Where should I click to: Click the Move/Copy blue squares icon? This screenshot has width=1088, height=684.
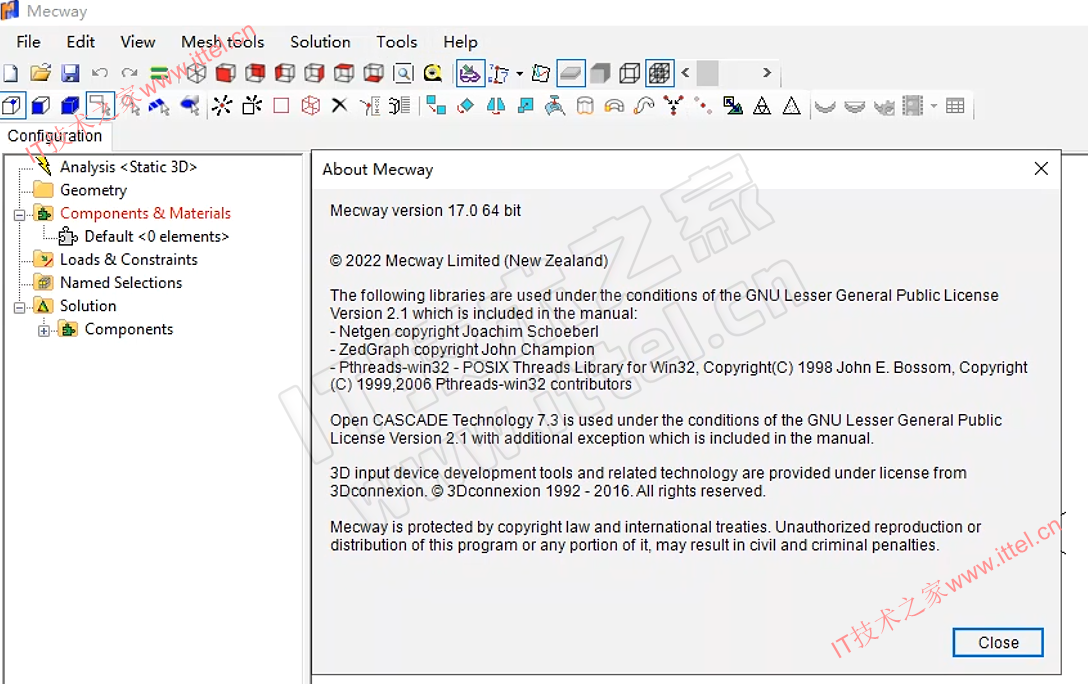[x=436, y=105]
